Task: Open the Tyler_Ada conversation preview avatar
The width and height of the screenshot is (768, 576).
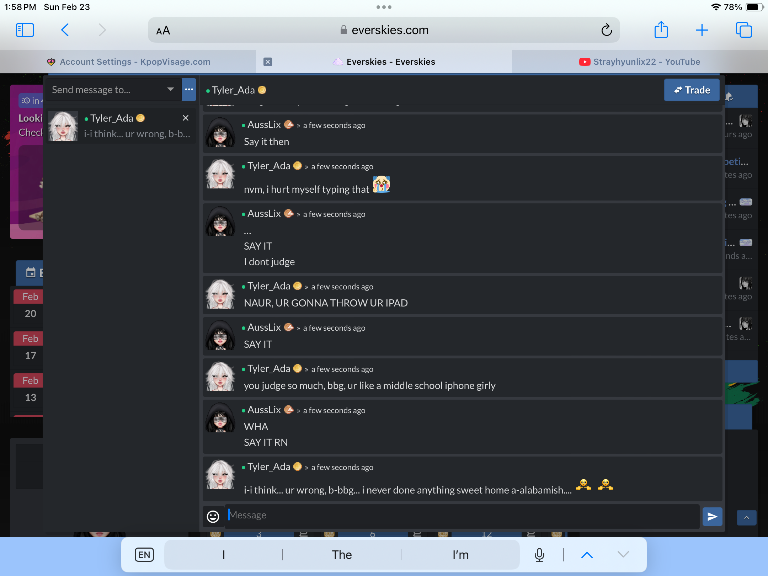Action: tap(63, 126)
